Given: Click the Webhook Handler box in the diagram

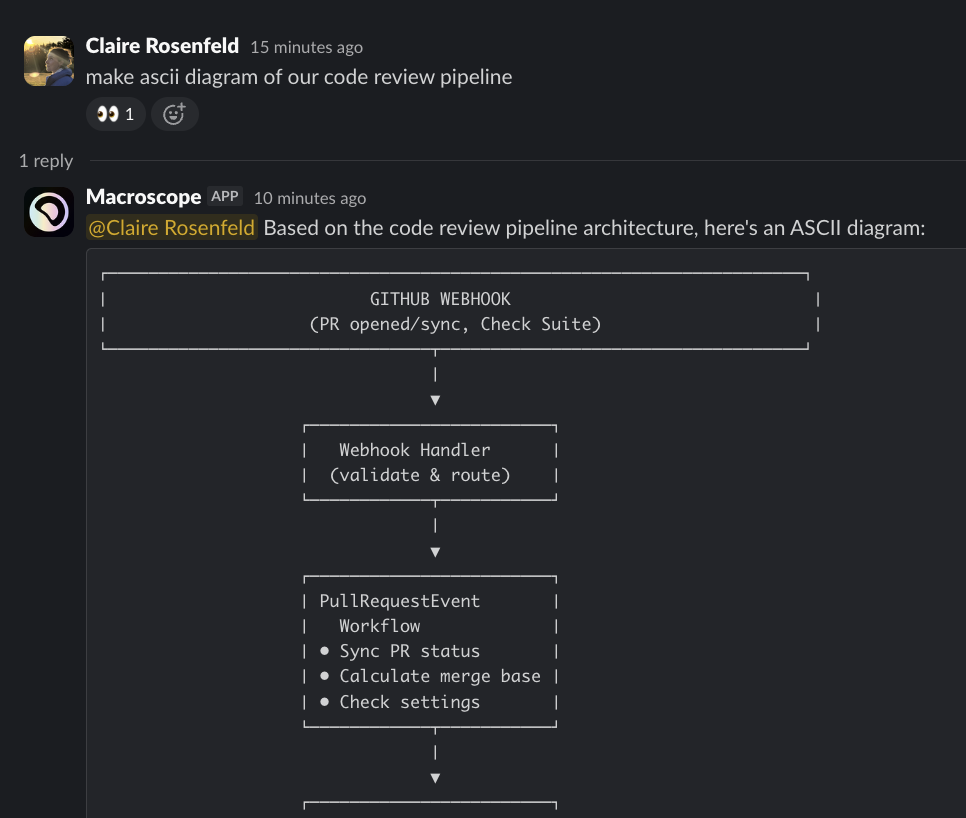Looking at the screenshot, I should click(430, 462).
